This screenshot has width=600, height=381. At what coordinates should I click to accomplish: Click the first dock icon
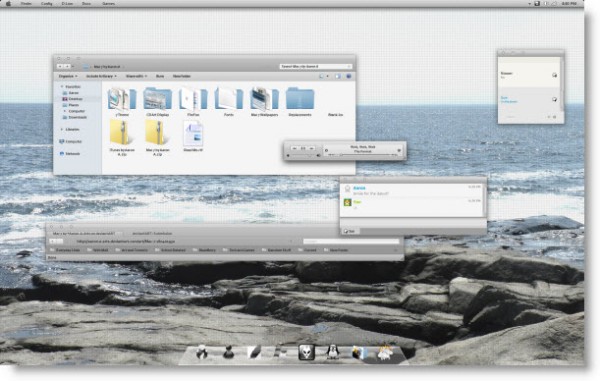coord(202,352)
